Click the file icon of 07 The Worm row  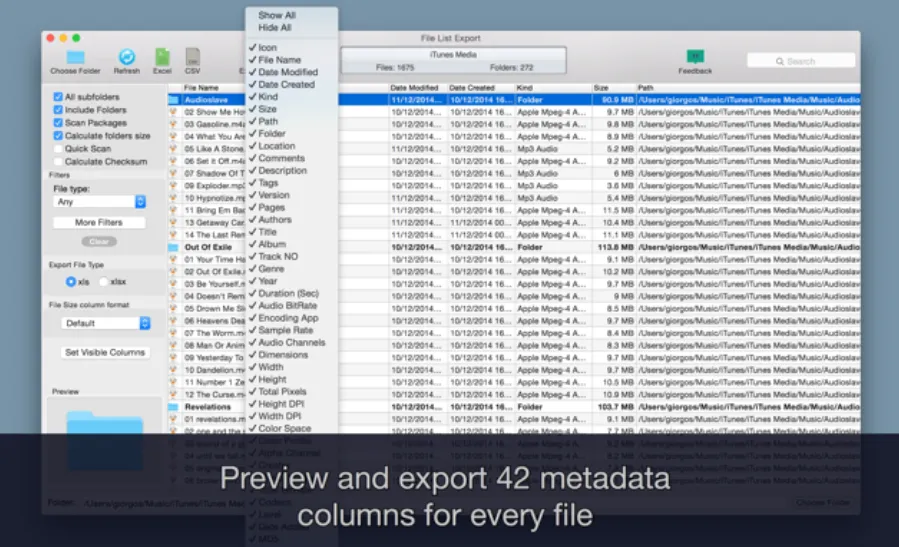[x=173, y=333]
